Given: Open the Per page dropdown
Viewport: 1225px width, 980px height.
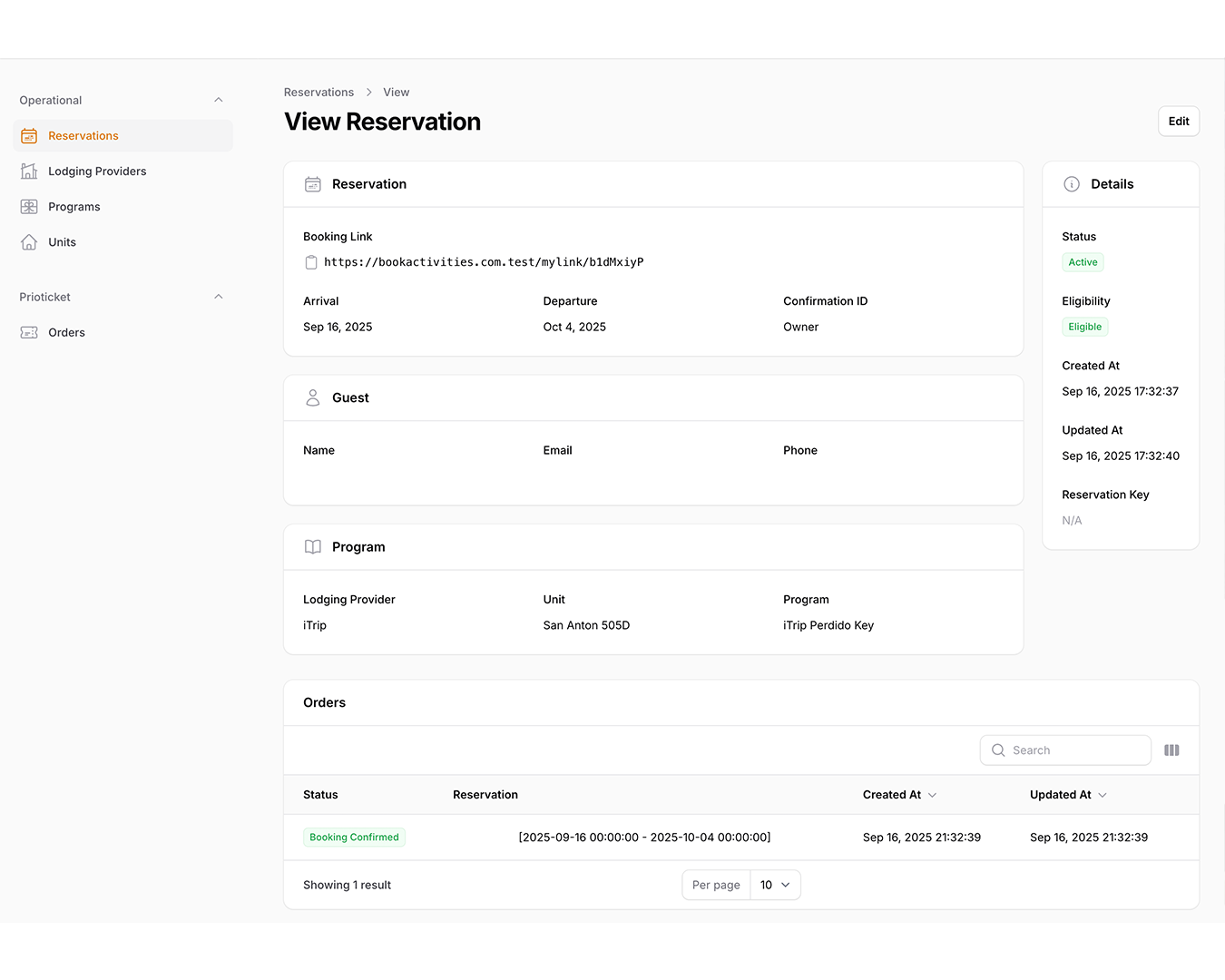Looking at the screenshot, I should [776, 886].
